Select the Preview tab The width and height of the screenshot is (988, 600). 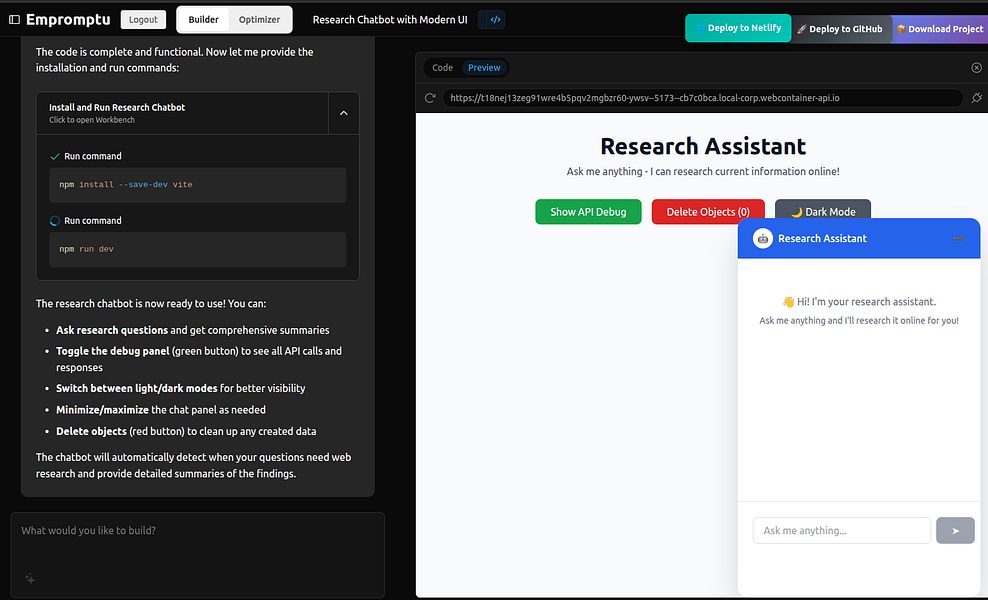[484, 67]
